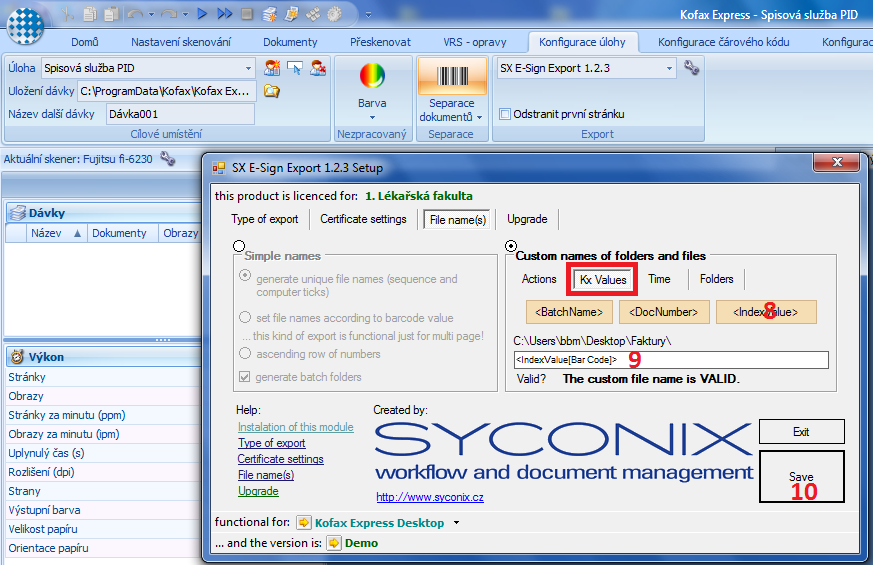Open the Přeskenovat ribbon tab
Viewport: 873px width, 565px height.
coord(380,42)
